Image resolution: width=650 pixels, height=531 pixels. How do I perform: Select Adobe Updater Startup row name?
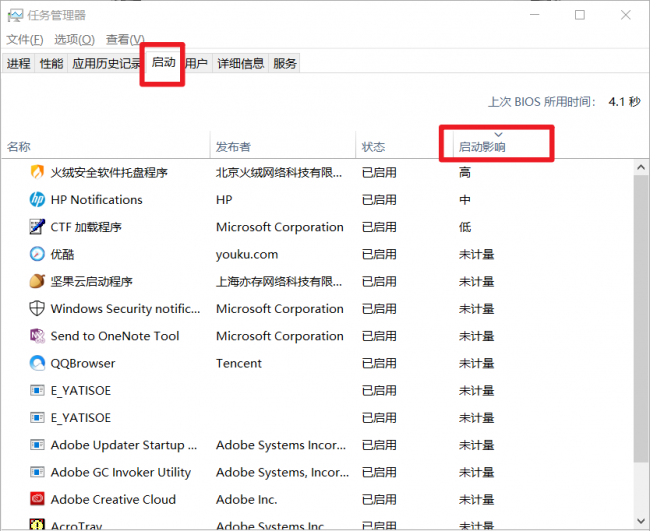pyautogui.click(x=124, y=445)
